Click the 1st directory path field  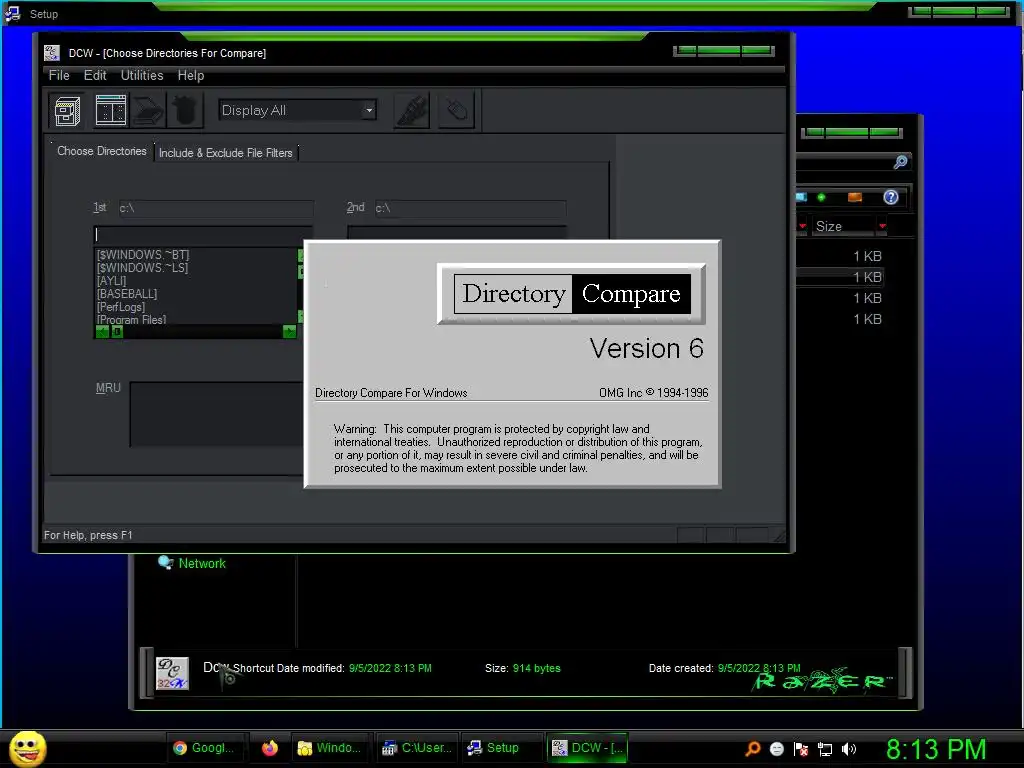pos(215,208)
